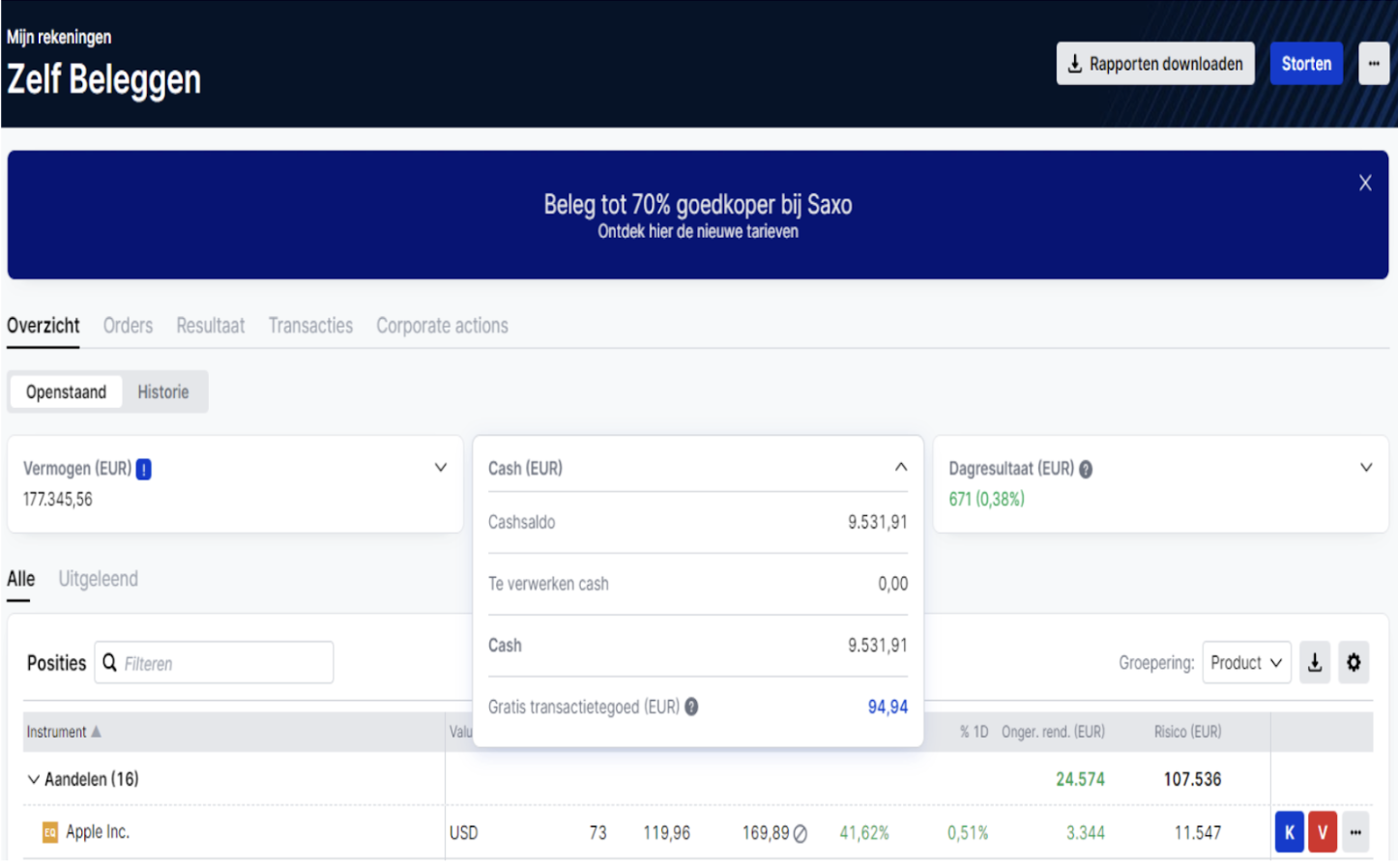The width and height of the screenshot is (1398, 868).
Task: Click the Filteren search field
Action: (x=214, y=663)
